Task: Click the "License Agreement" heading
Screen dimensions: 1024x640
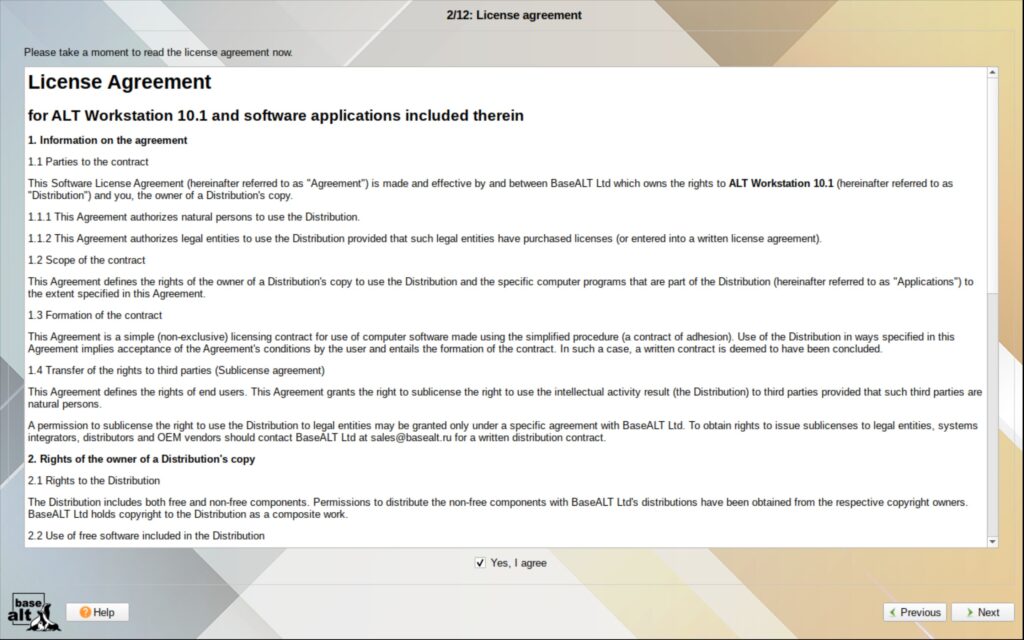Action: click(120, 82)
